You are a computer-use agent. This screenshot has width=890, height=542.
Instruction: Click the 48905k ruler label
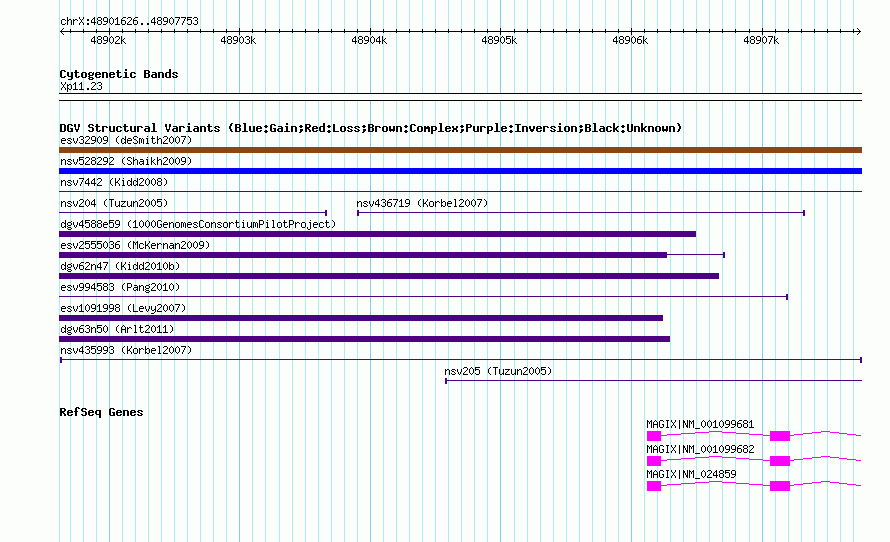(499, 40)
